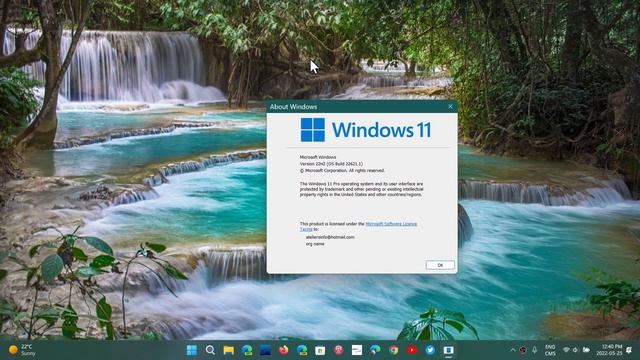Screen dimensions: 640x360
Task: Open the dark blue square app beside Firefox
Action: coord(265,350)
